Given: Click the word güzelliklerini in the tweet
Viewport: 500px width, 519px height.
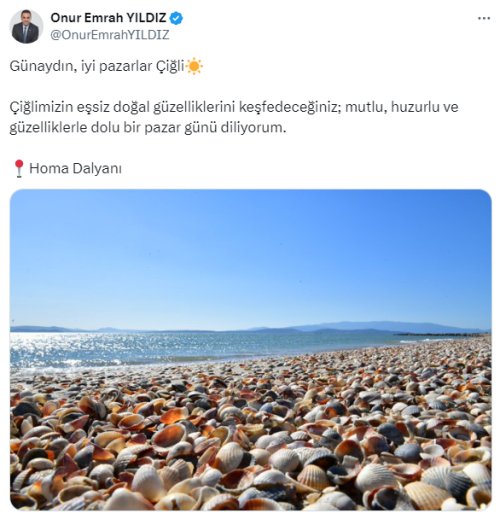Looking at the screenshot, I should (195, 107).
